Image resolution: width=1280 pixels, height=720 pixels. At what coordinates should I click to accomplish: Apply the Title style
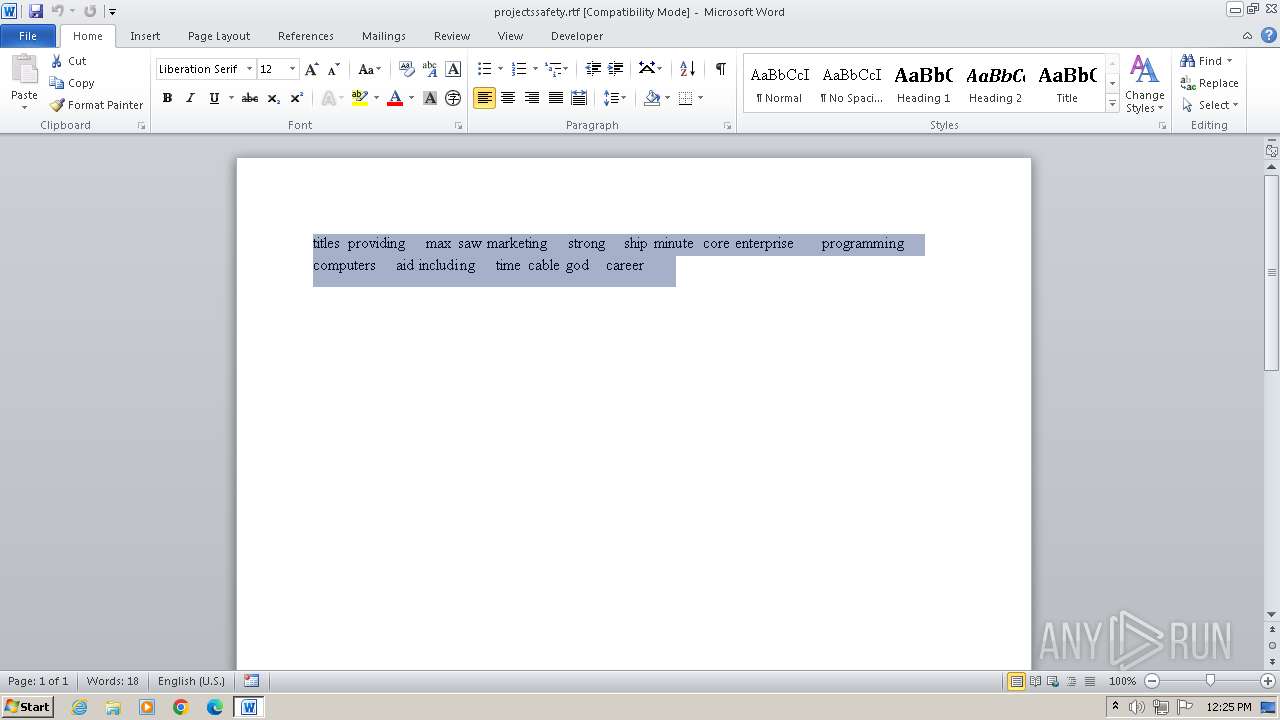(x=1067, y=84)
